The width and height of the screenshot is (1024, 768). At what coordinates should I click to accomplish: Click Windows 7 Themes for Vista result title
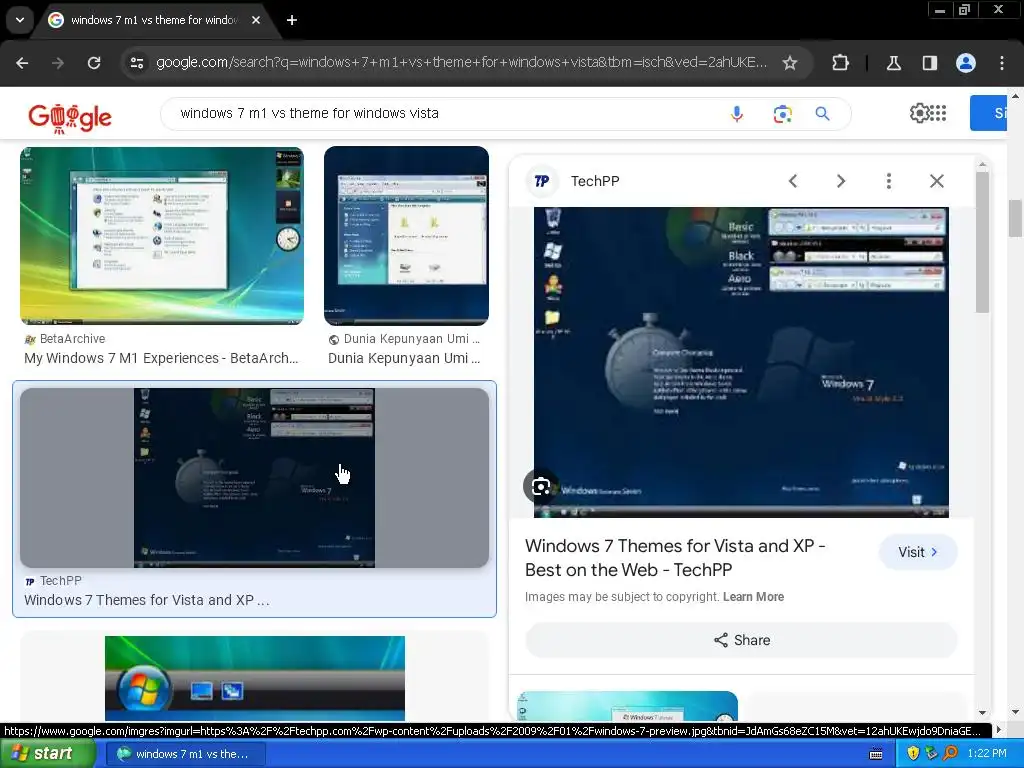tap(147, 600)
